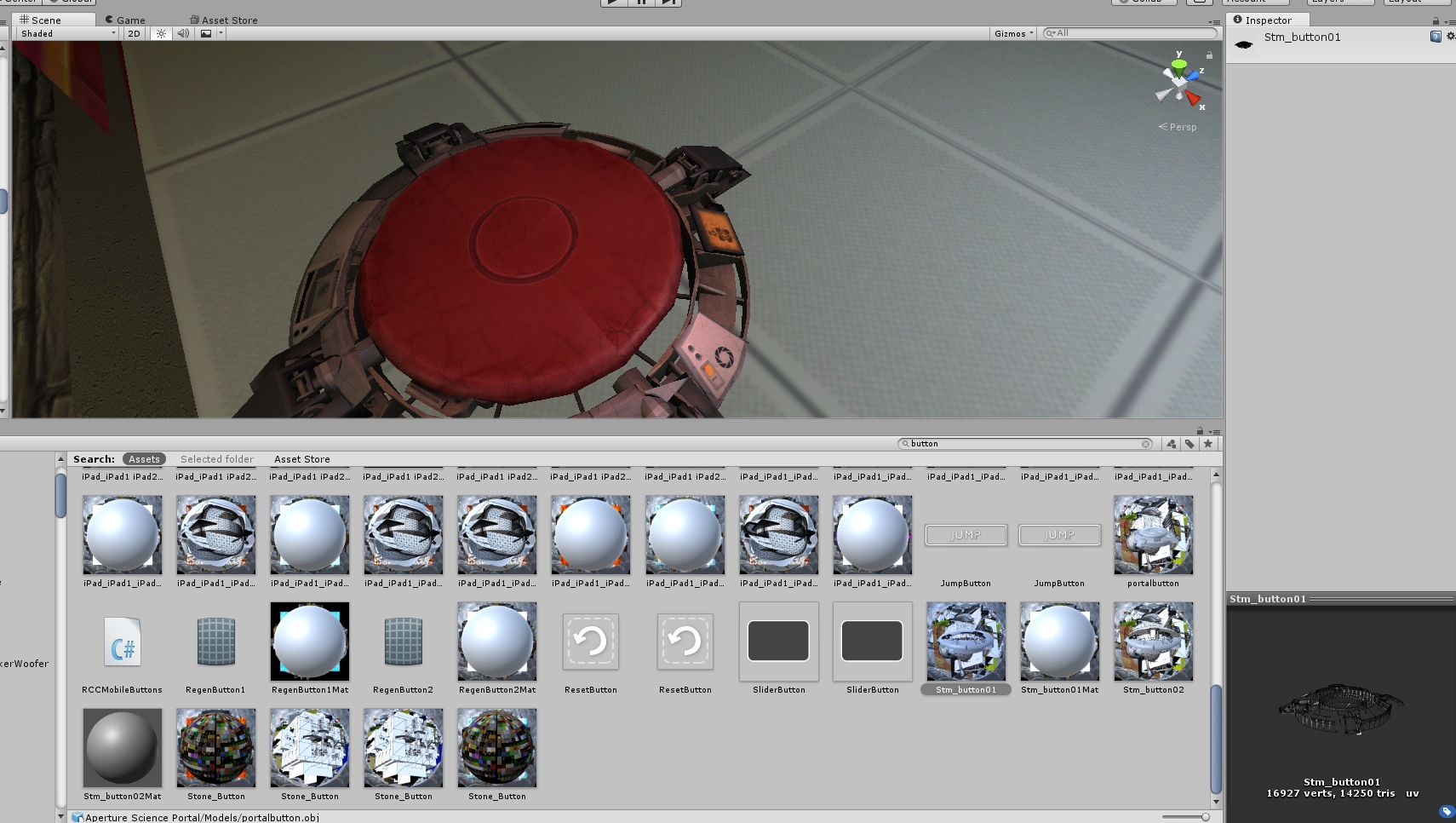Open Stm_button01 help reference book icon
1456x823 pixels.
1436,37
